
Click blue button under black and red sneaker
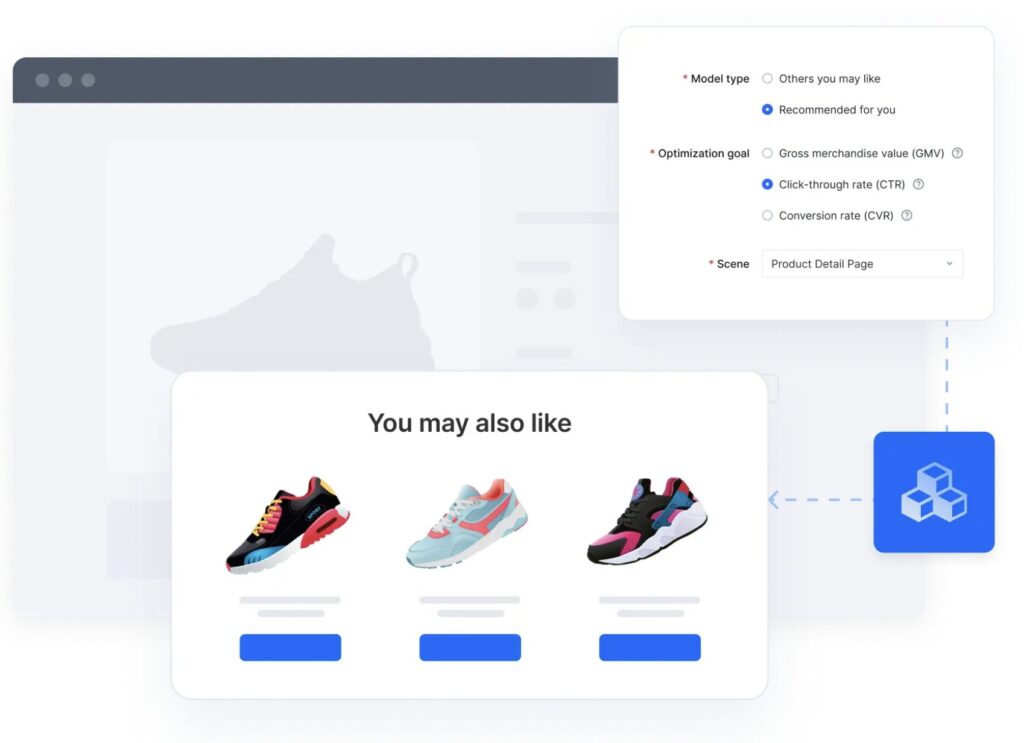(x=290, y=647)
